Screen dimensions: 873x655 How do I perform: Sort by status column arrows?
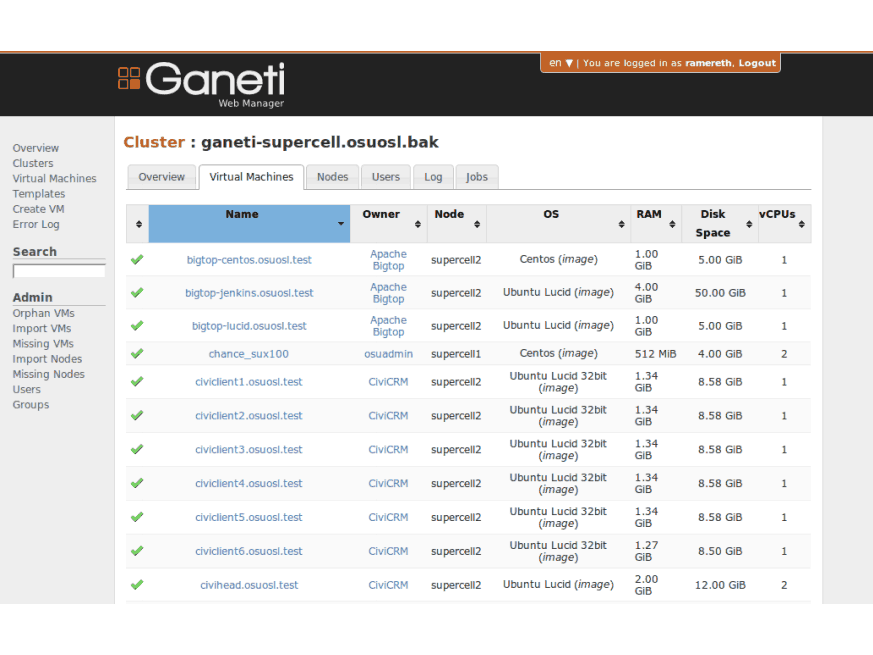tap(139, 224)
